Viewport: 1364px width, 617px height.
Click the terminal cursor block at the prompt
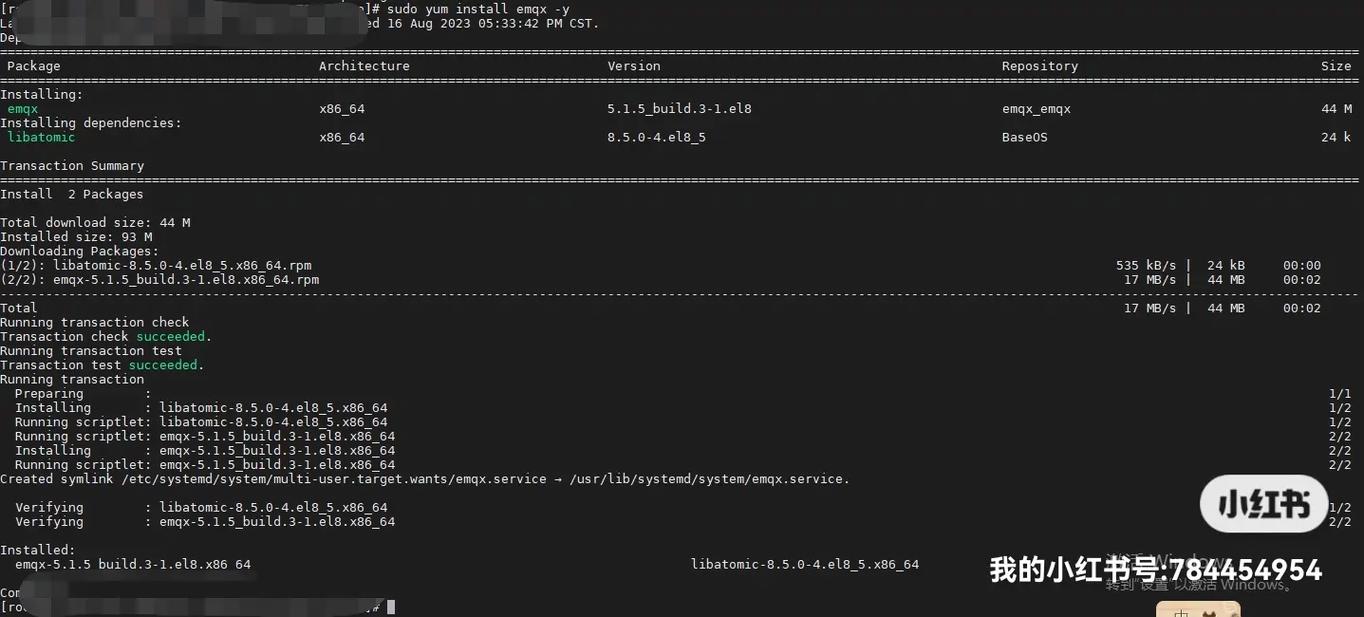click(391, 607)
